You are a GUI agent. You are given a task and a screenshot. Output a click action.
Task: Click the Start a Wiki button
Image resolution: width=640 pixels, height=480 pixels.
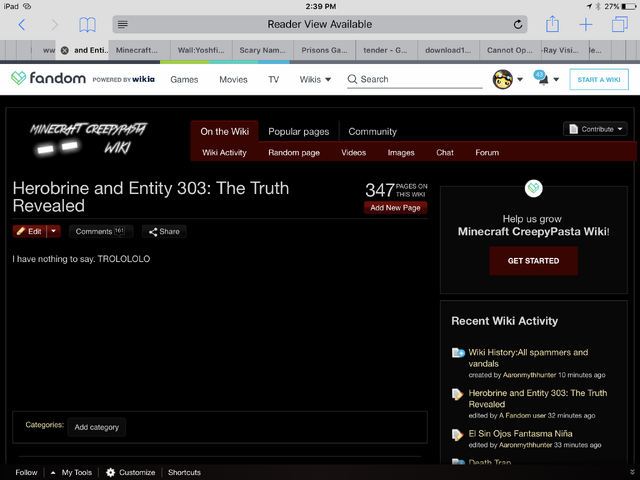tap(599, 80)
